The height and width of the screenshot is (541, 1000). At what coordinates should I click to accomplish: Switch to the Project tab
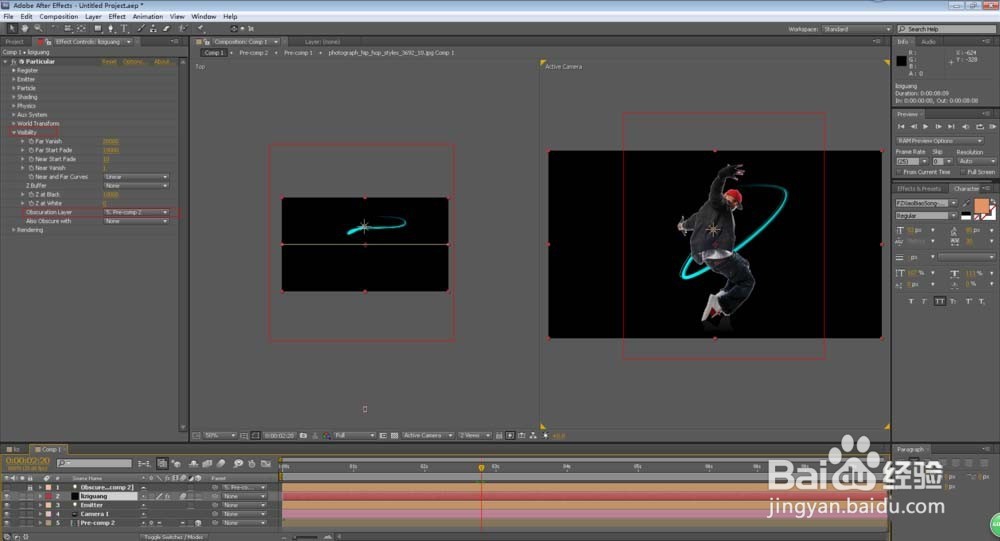15,41
